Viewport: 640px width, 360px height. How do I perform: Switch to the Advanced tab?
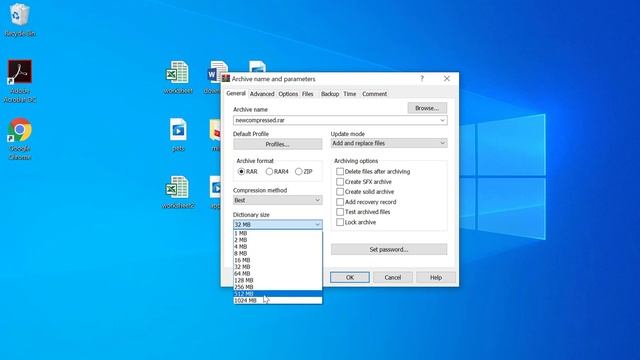pos(262,94)
